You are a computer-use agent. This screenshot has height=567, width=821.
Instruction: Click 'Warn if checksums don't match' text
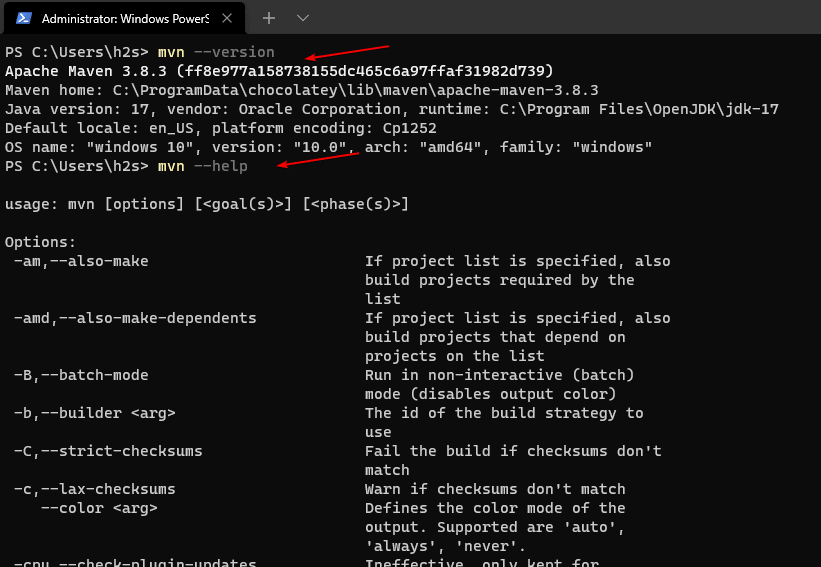(495, 490)
